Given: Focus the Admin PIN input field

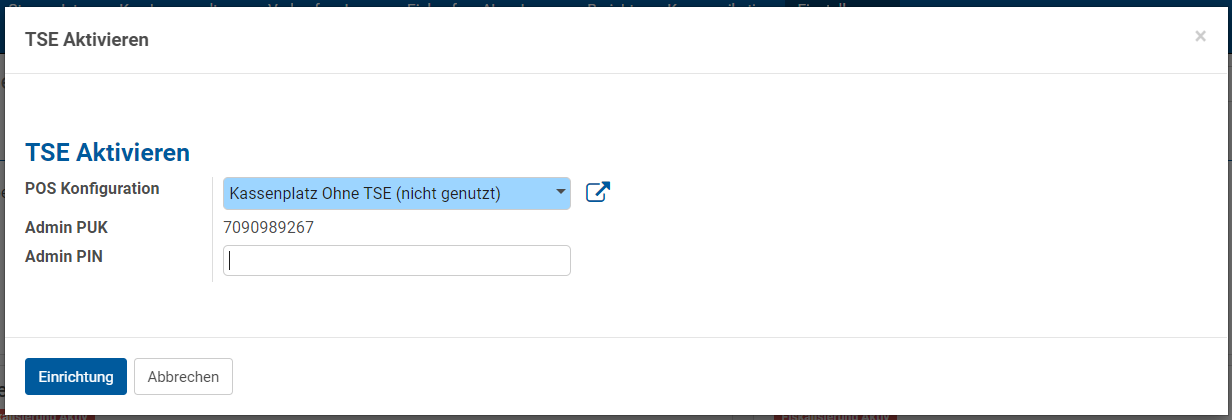Looking at the screenshot, I should [397, 260].
